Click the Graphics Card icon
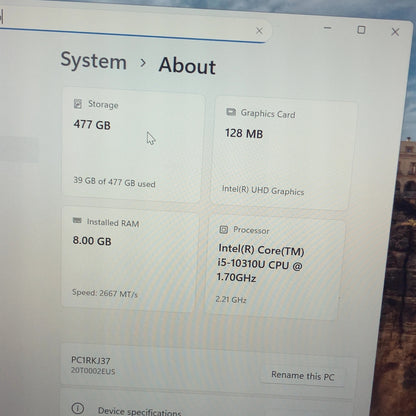 point(231,112)
